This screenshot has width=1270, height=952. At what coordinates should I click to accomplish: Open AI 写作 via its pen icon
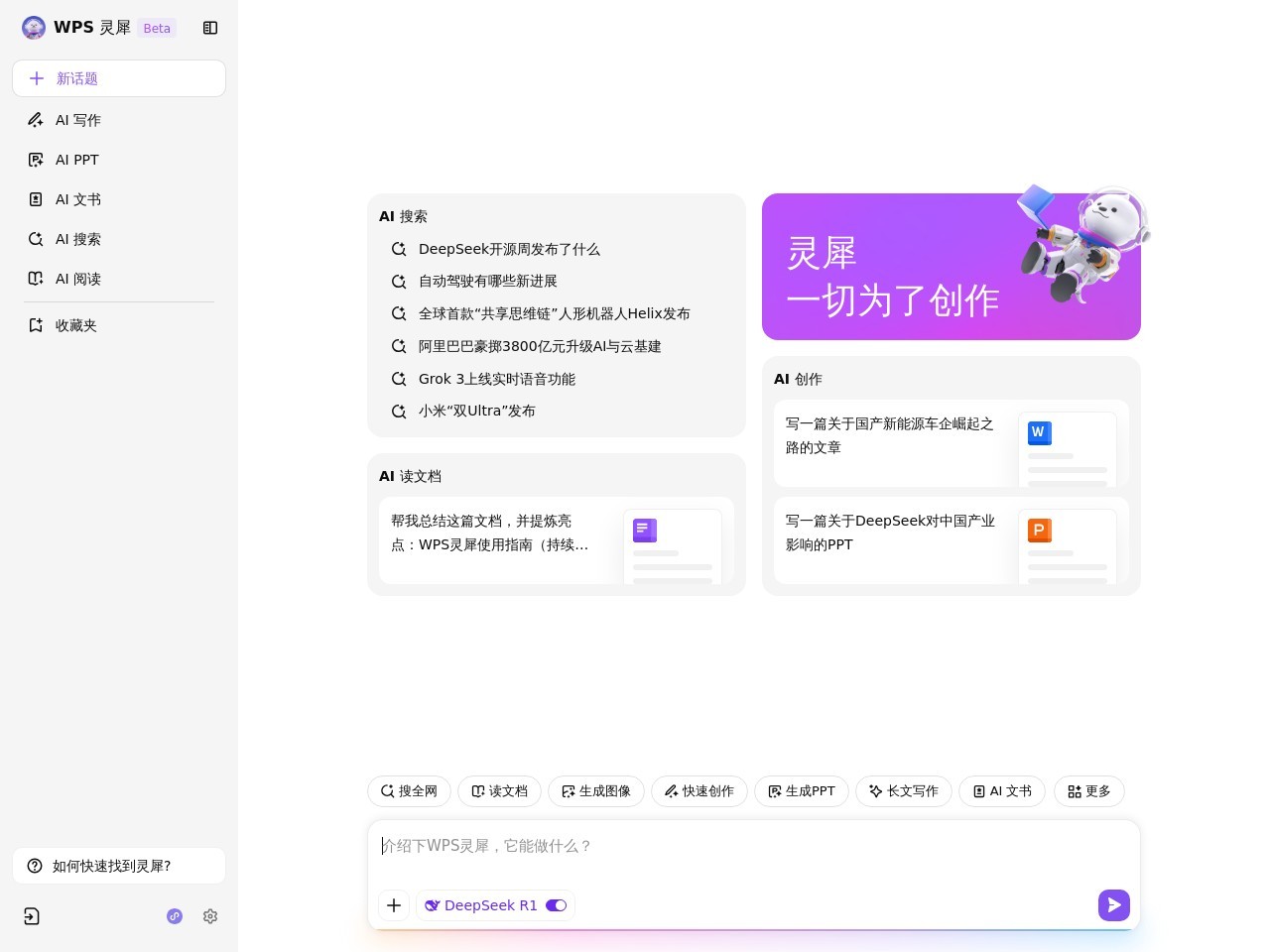(36, 120)
